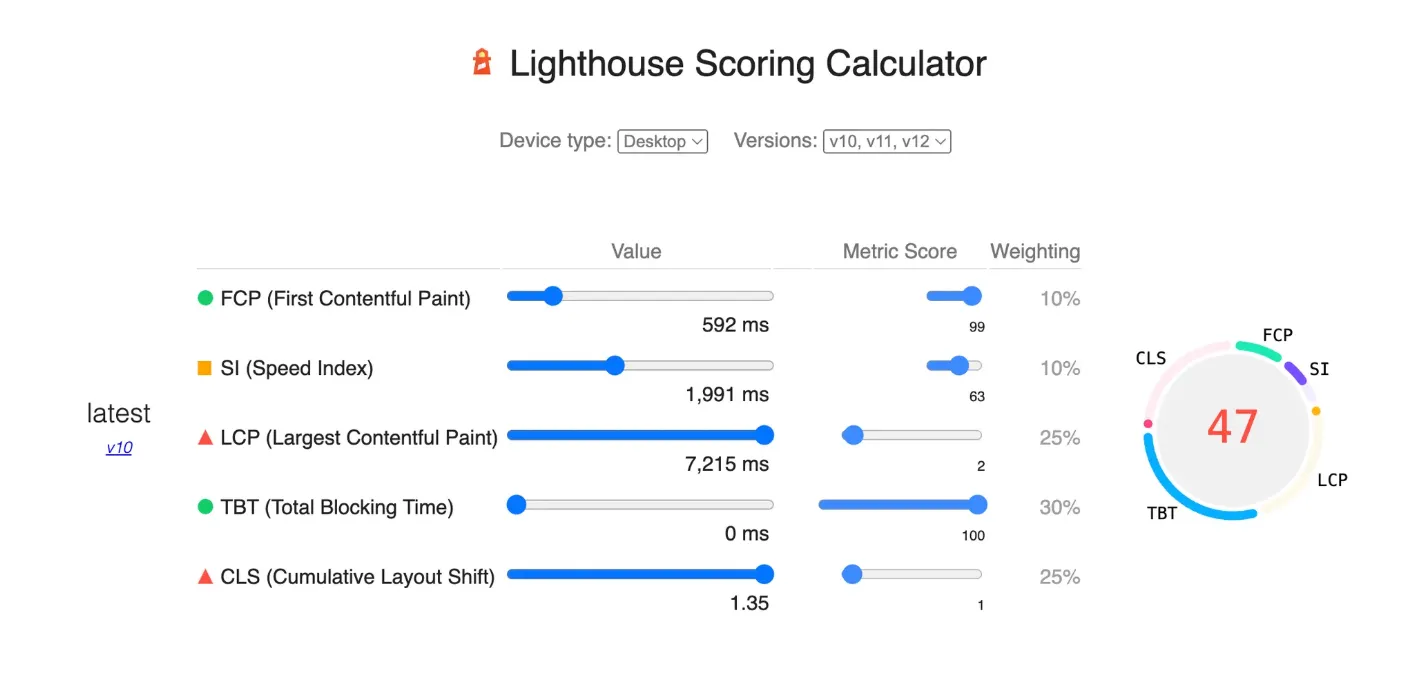Click the red LCP warning triangle
1406x688 pixels.
click(205, 437)
